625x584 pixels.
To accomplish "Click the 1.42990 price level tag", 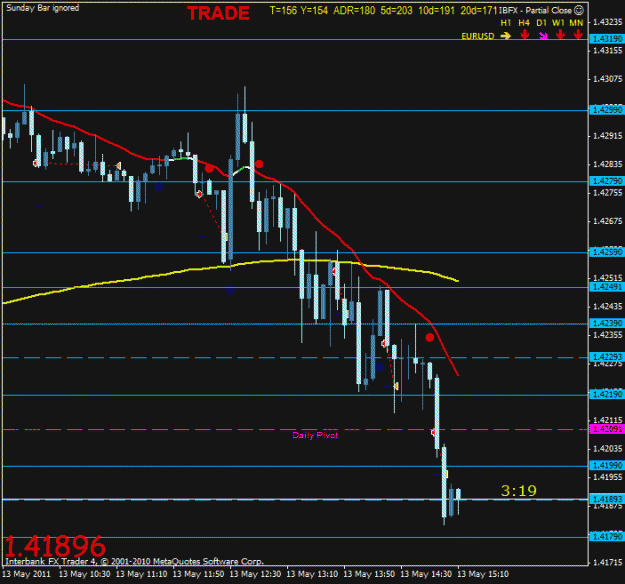I will pos(607,110).
